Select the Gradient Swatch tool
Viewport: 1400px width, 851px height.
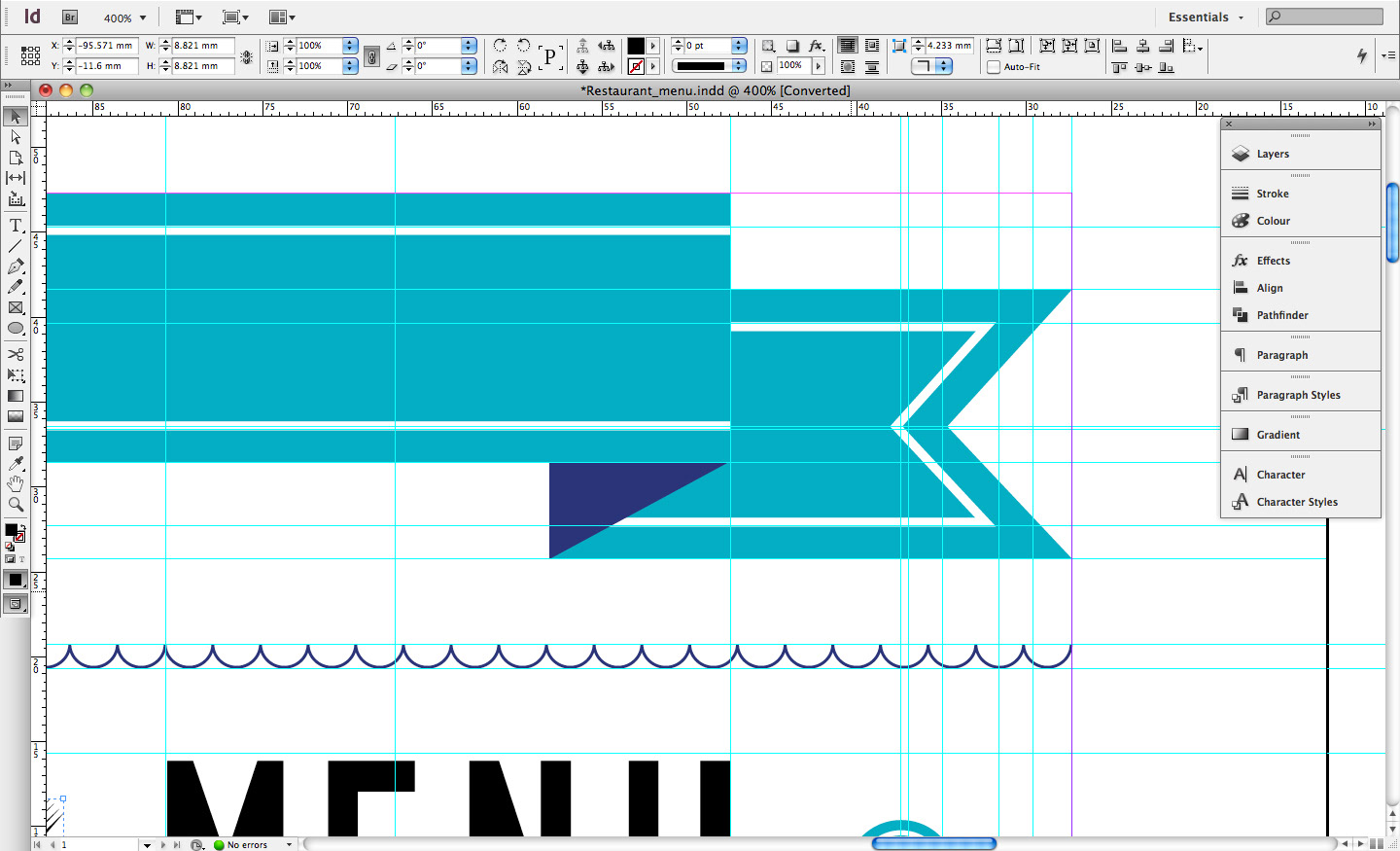point(16,396)
